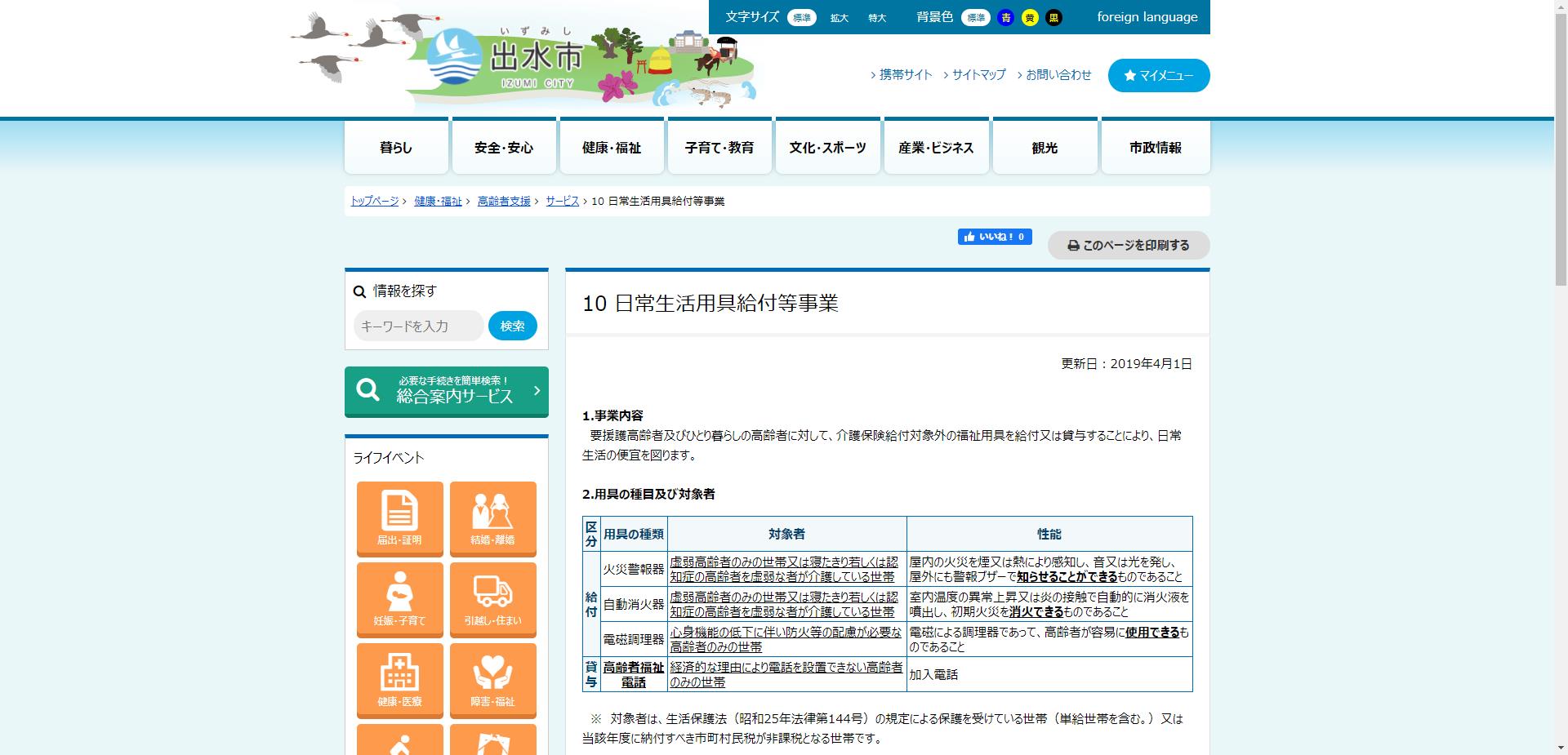Switch text size to 拡大

click(840, 17)
